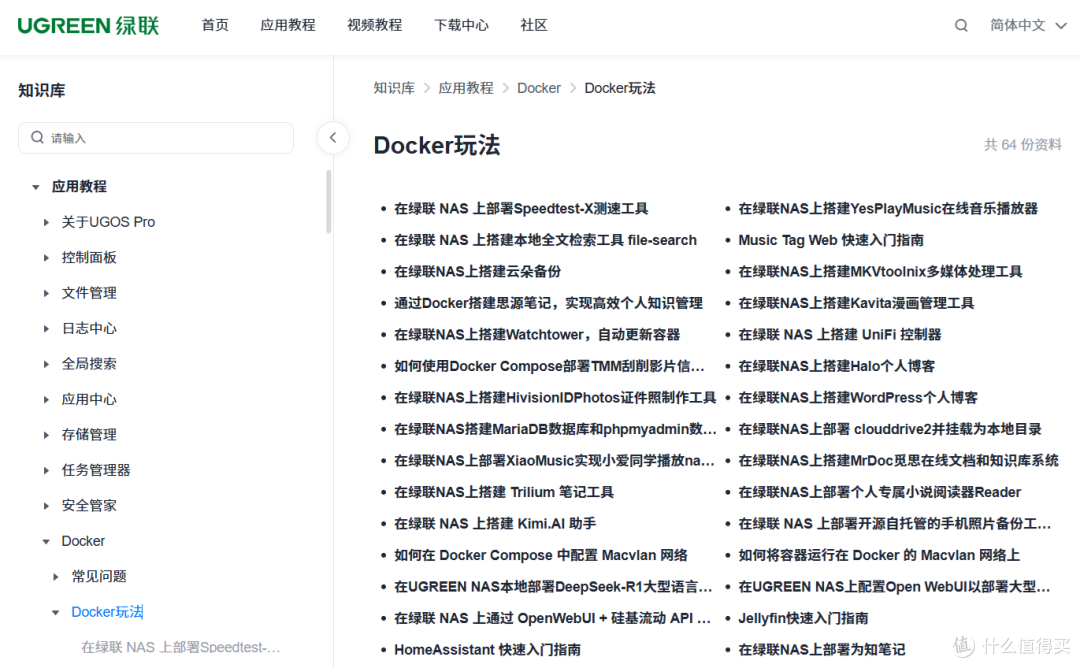Collapse the Docker玩法 tree node arrow

[x=56, y=612]
